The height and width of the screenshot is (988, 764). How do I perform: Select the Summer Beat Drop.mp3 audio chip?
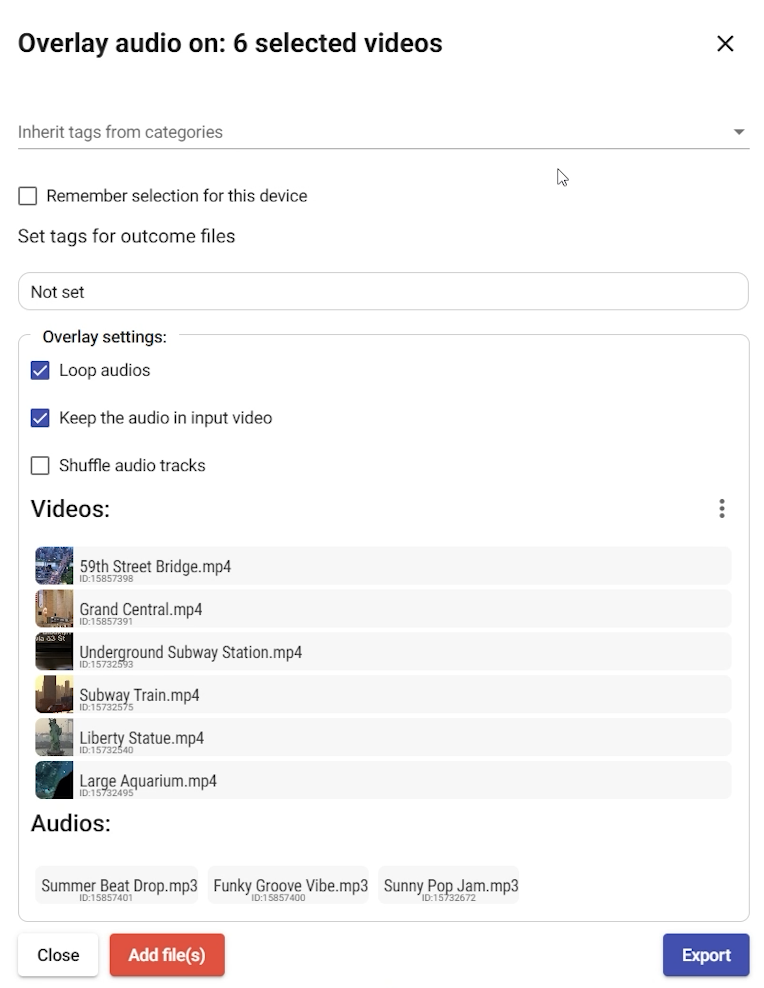pos(118,886)
